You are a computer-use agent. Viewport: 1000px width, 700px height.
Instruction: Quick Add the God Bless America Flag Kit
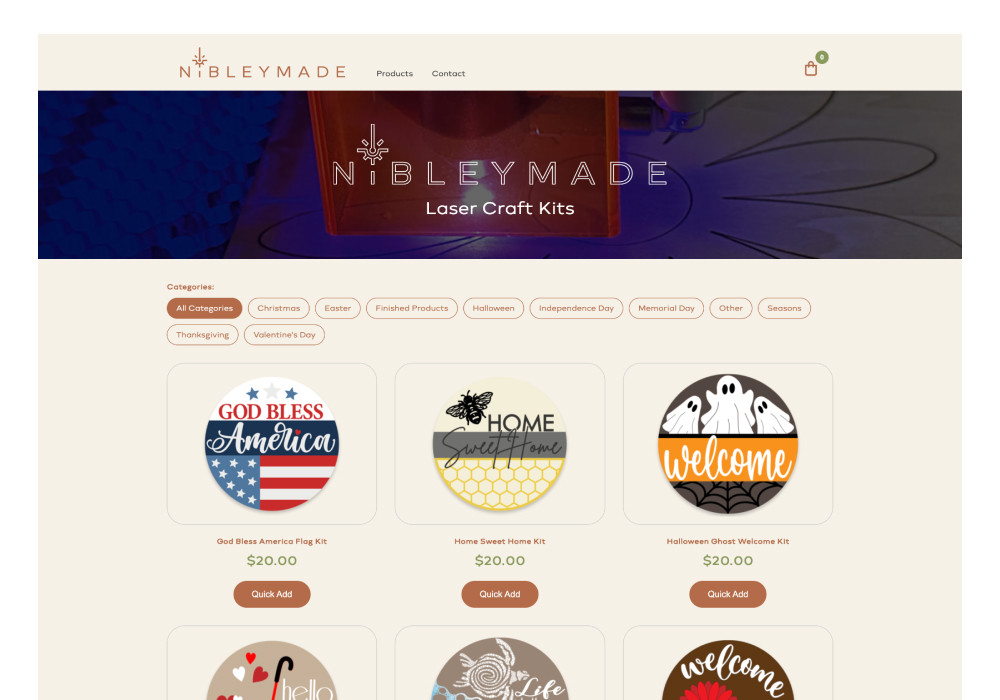(x=272, y=594)
